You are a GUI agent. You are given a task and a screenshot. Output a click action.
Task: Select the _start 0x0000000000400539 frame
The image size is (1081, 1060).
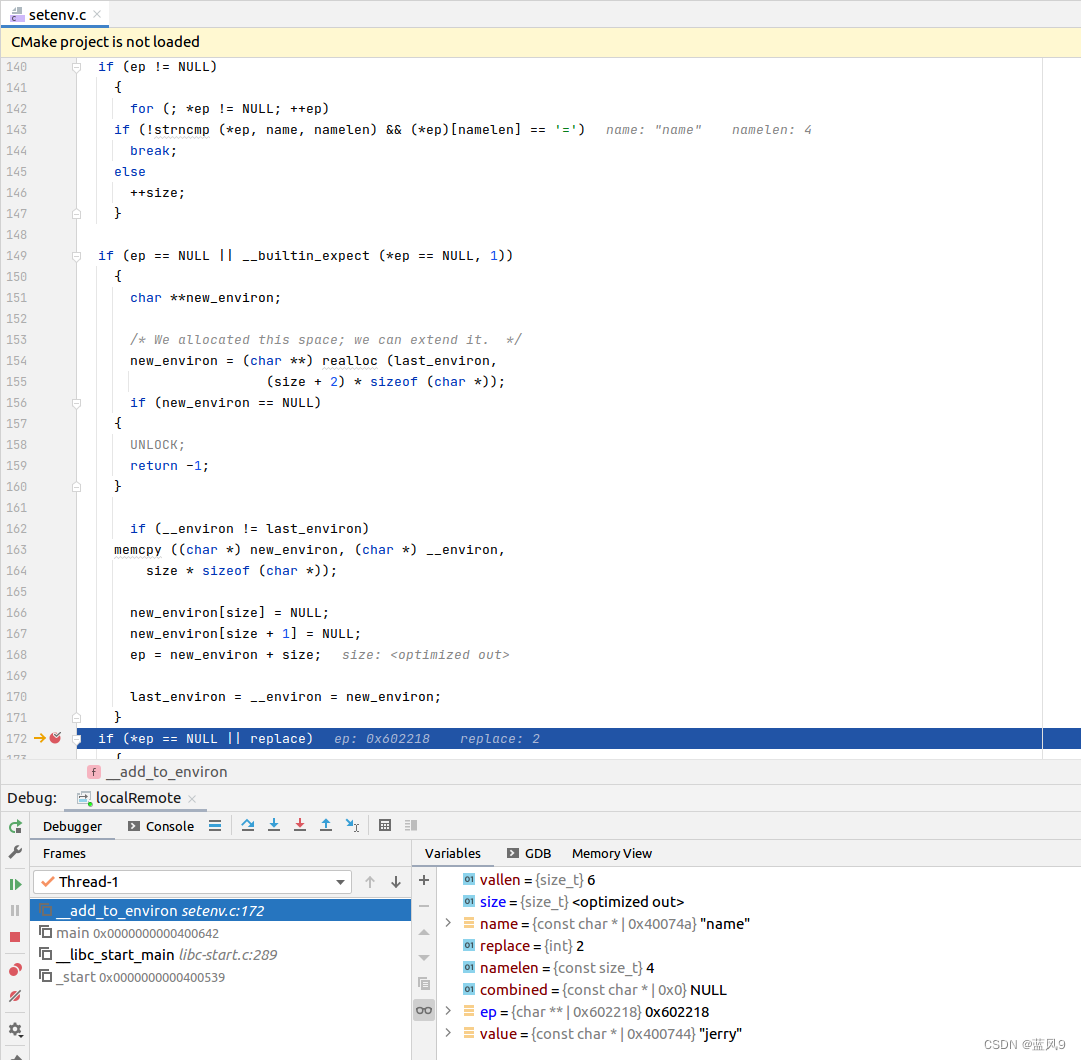pos(221,977)
